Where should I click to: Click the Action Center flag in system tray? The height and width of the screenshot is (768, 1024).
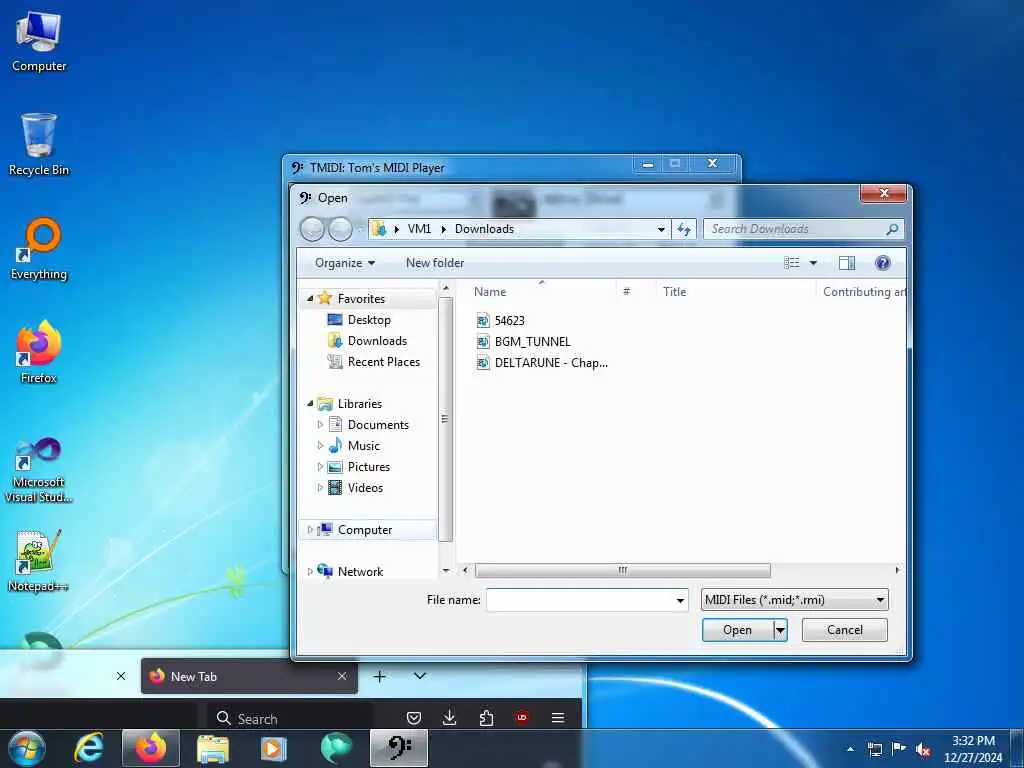899,749
